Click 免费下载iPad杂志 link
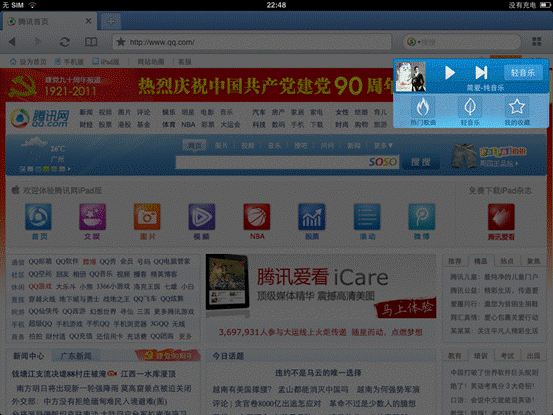553x415 pixels. tap(500, 190)
